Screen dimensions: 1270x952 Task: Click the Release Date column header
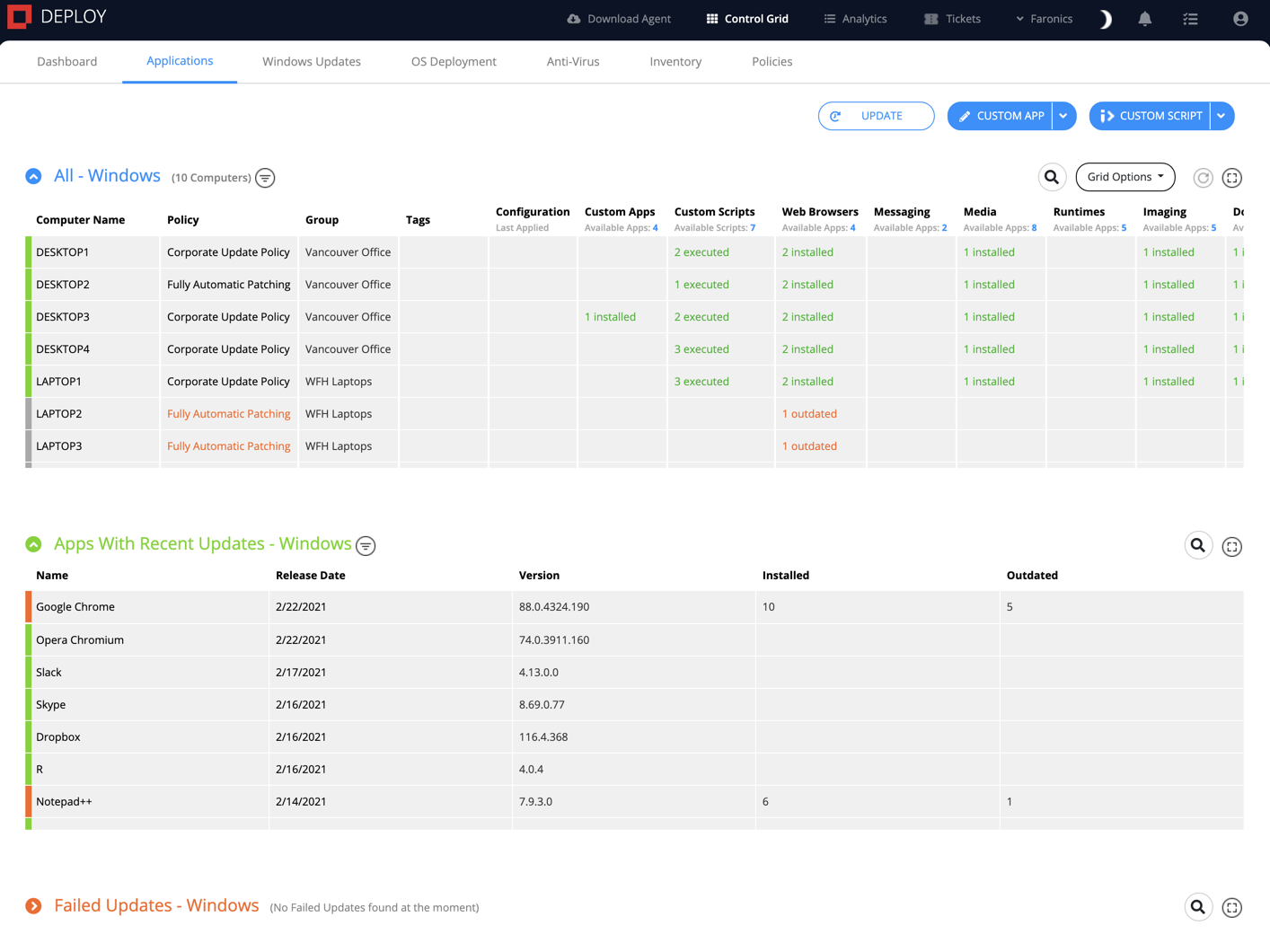pyautogui.click(x=310, y=576)
